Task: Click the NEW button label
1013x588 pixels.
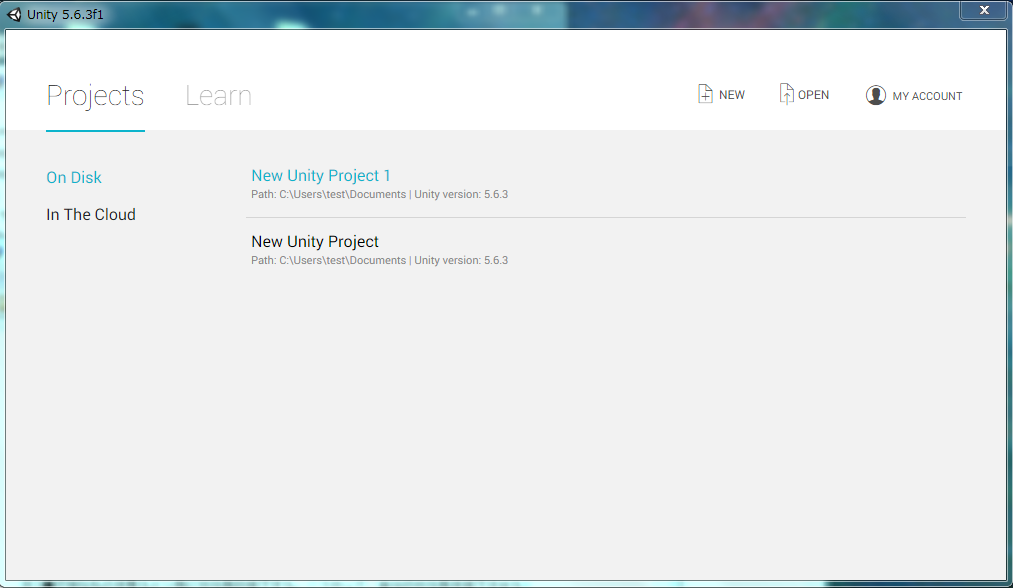Action: [x=732, y=95]
